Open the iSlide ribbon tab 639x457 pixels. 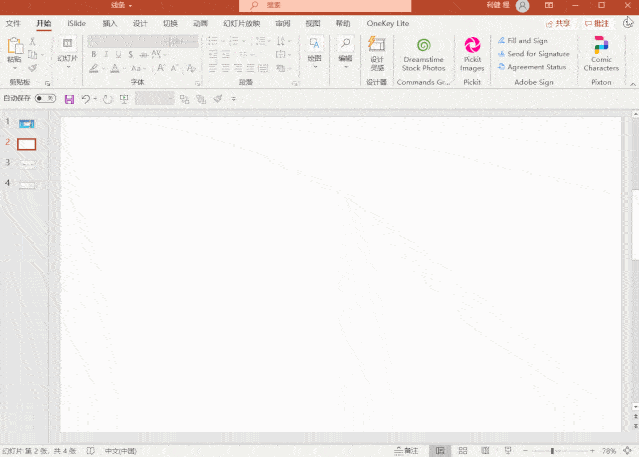point(76,22)
